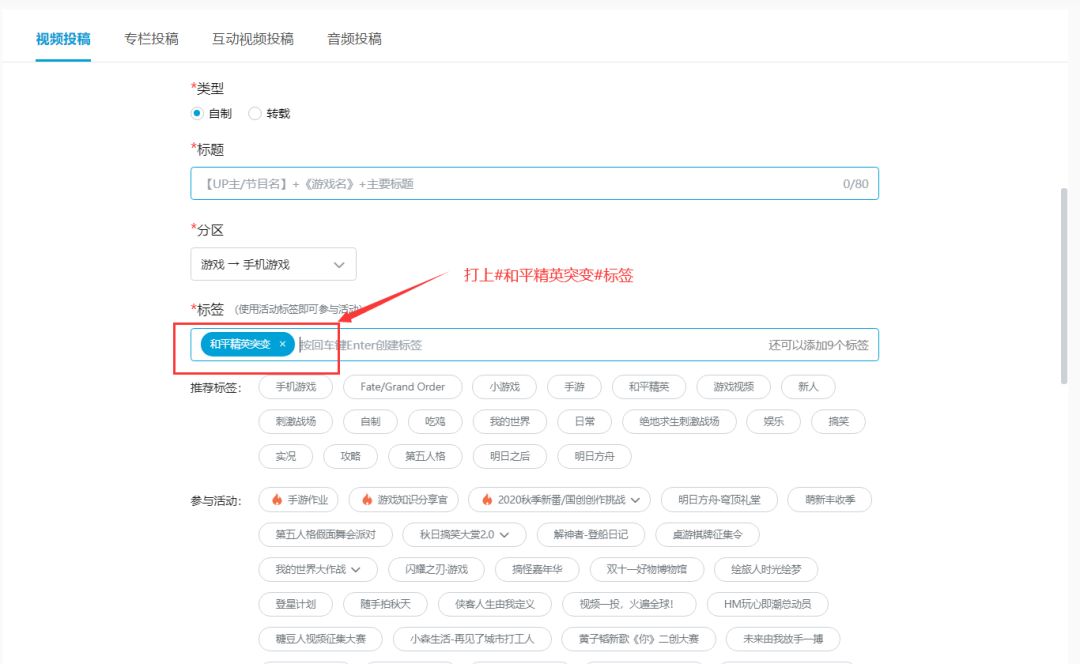Open the 音频投稿 tab

[354, 39]
